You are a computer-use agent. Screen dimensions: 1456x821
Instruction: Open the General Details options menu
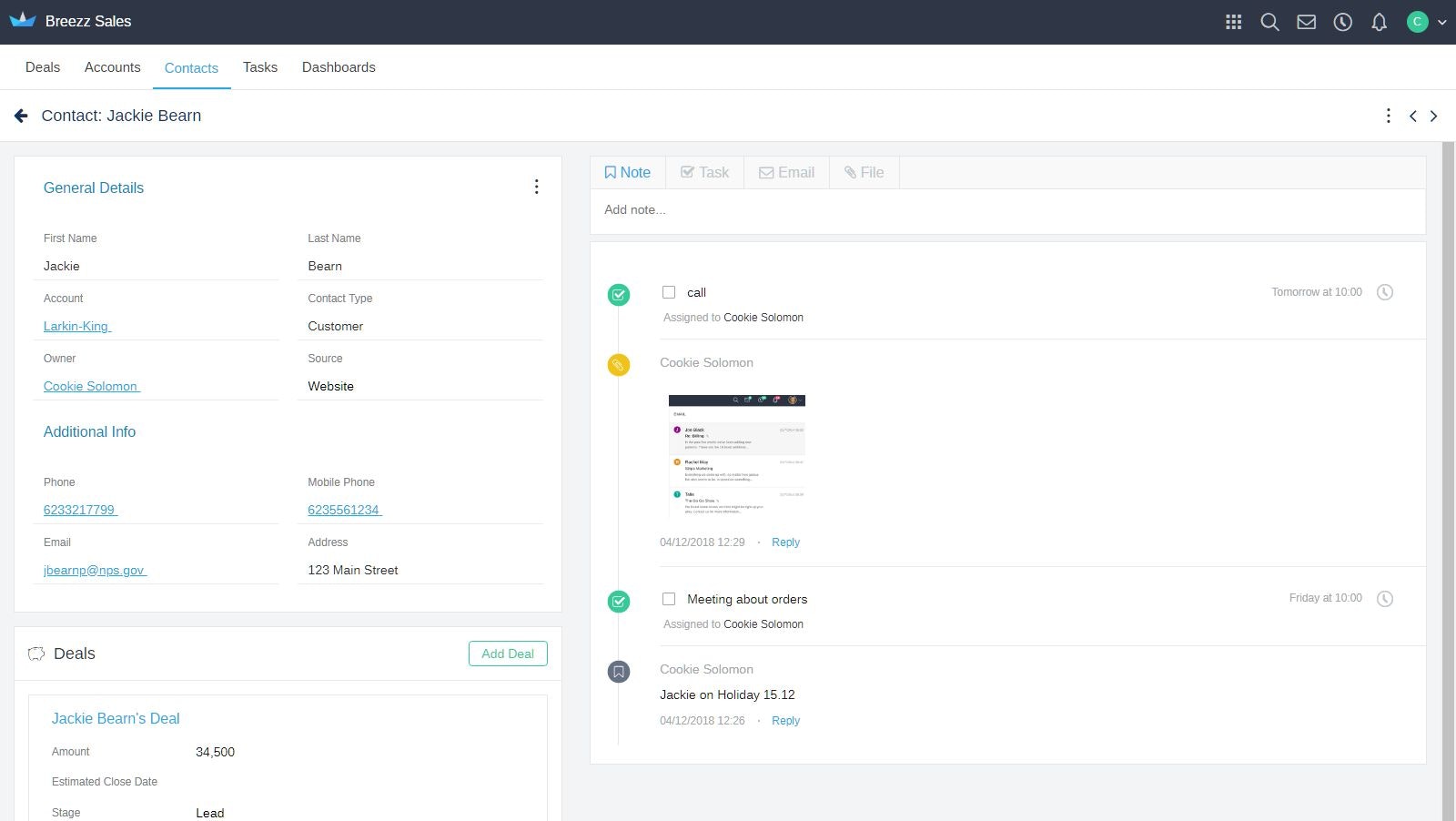pos(536,187)
